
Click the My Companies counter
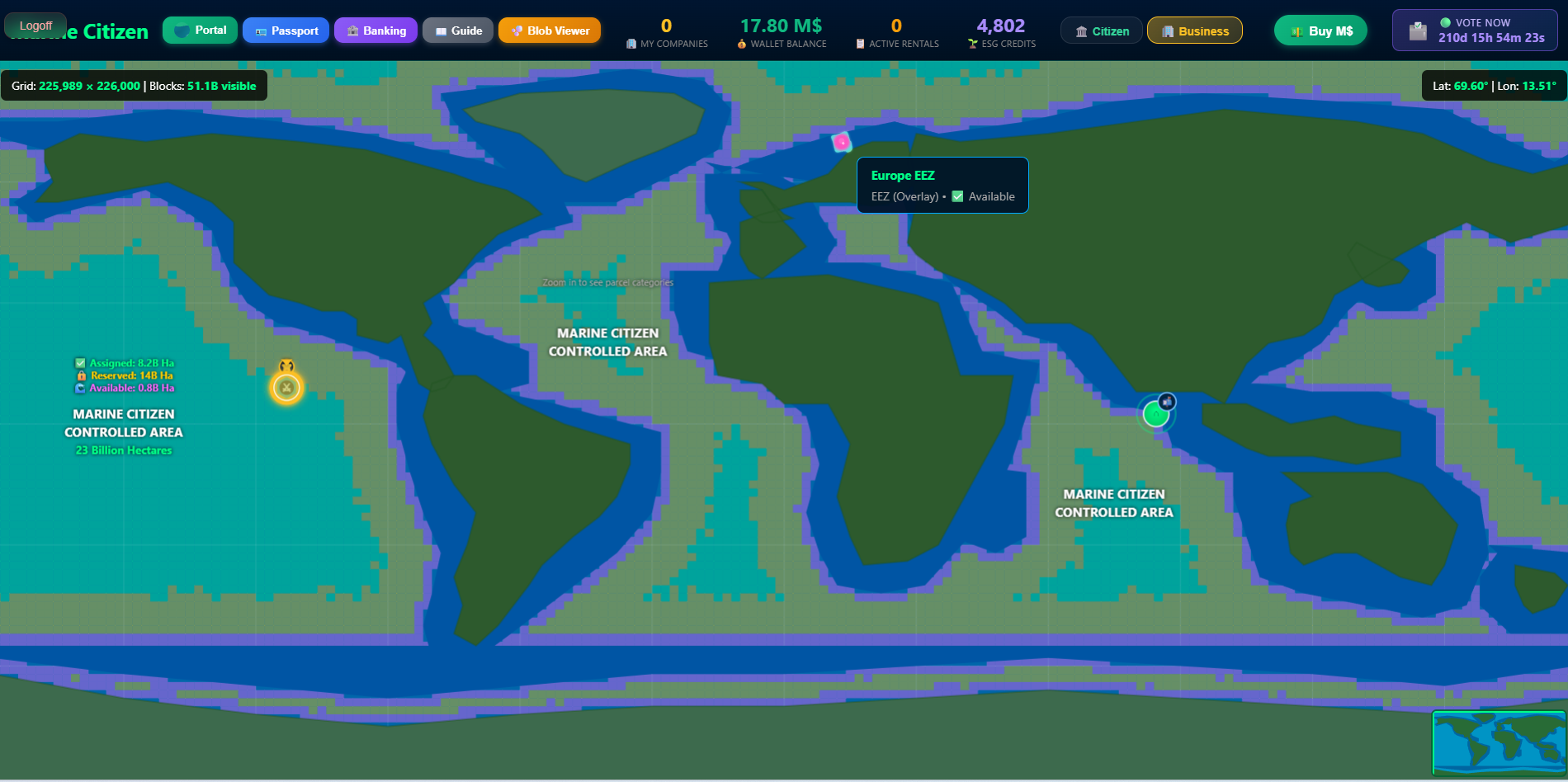(x=666, y=33)
